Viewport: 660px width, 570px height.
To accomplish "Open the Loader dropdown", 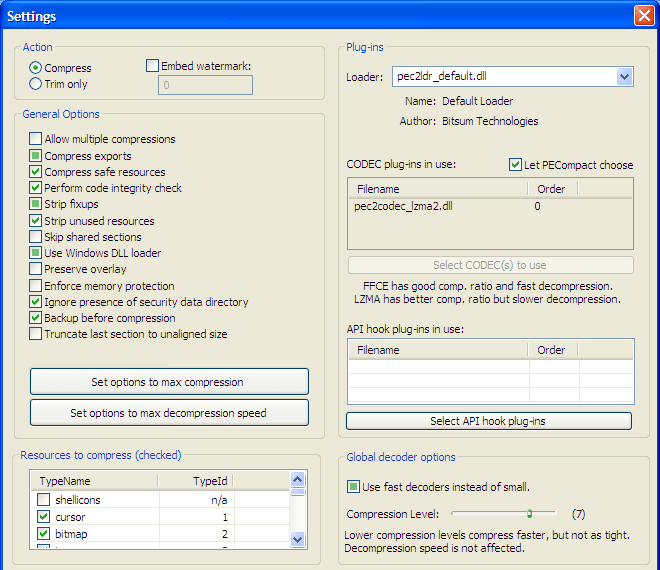I will point(625,77).
